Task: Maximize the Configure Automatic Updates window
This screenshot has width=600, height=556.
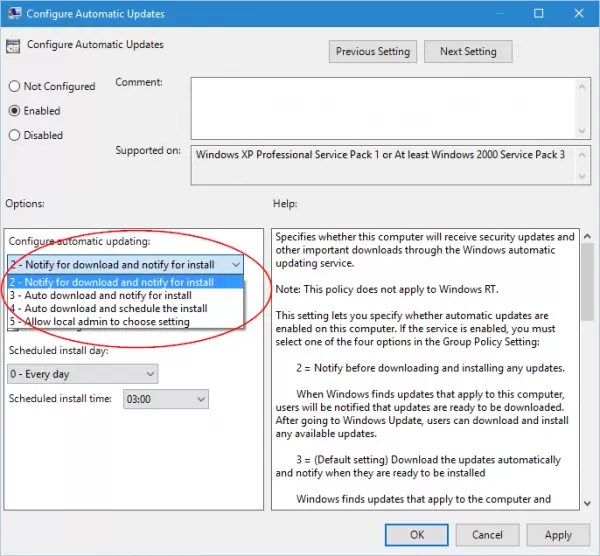Action: click(x=538, y=13)
